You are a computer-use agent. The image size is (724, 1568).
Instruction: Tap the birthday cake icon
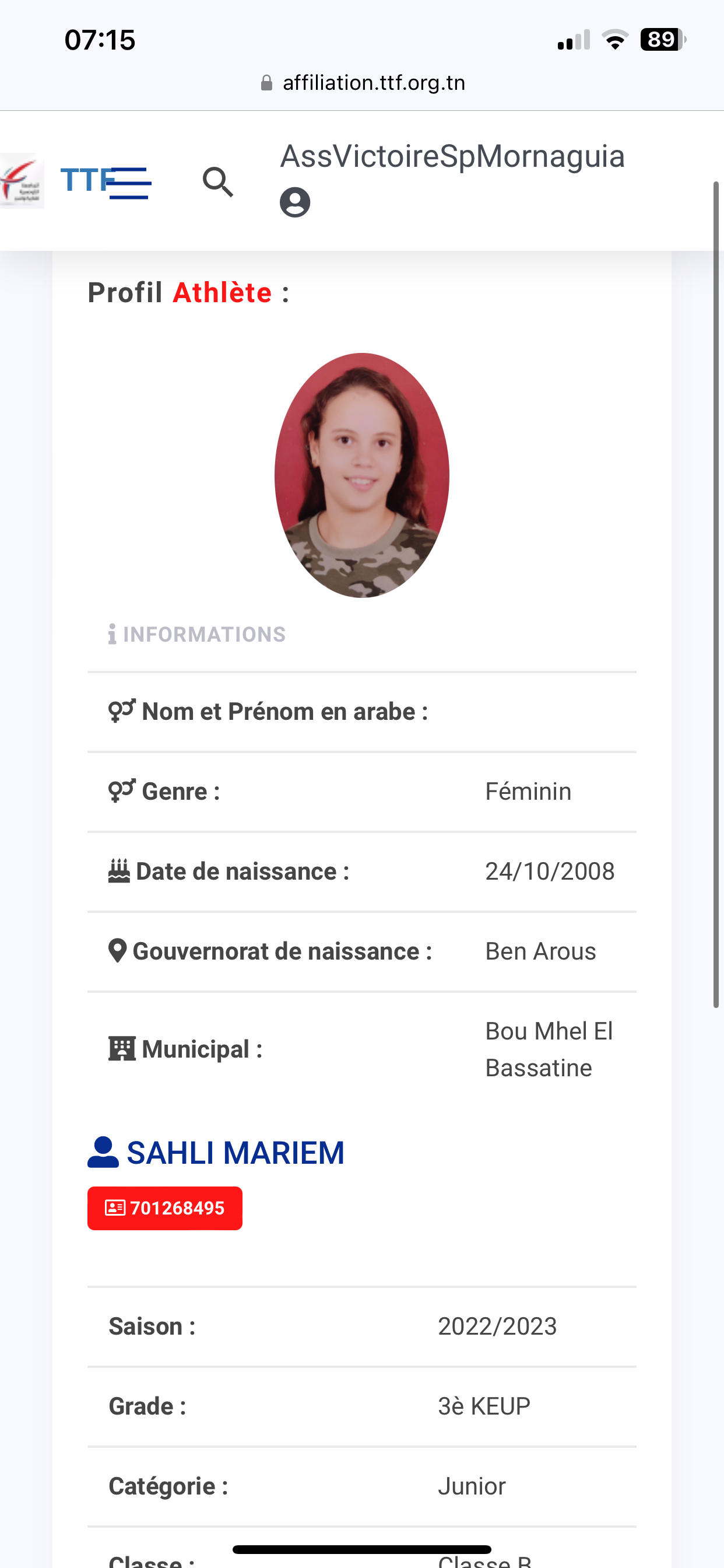[x=120, y=871]
